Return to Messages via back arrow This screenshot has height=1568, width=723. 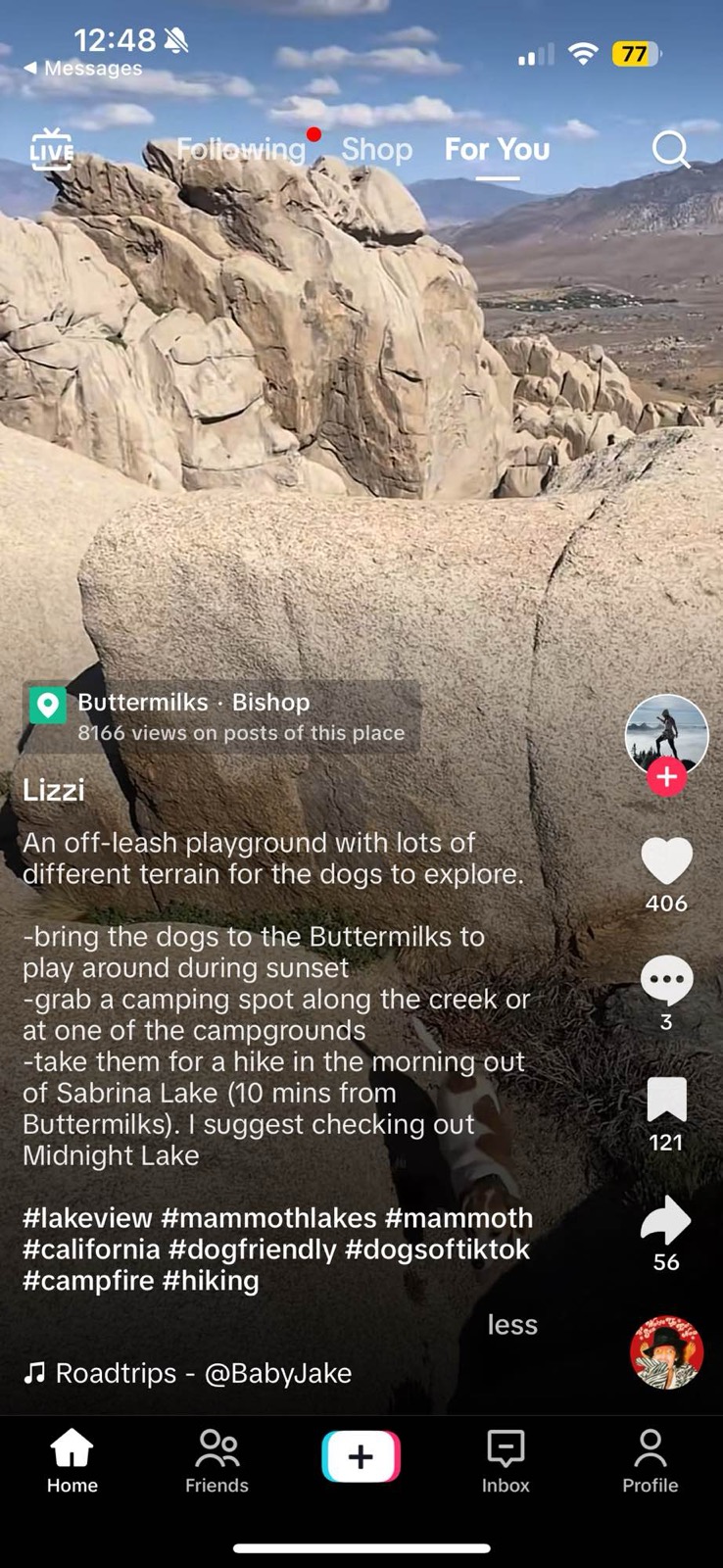point(82,69)
